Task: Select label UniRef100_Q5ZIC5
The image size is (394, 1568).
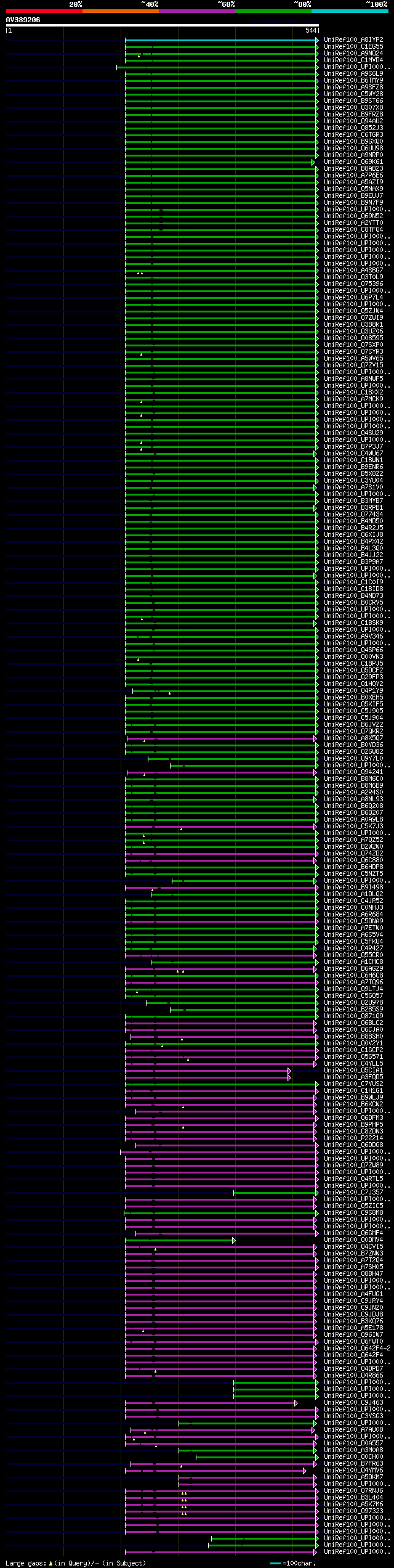Action: 353,1206
